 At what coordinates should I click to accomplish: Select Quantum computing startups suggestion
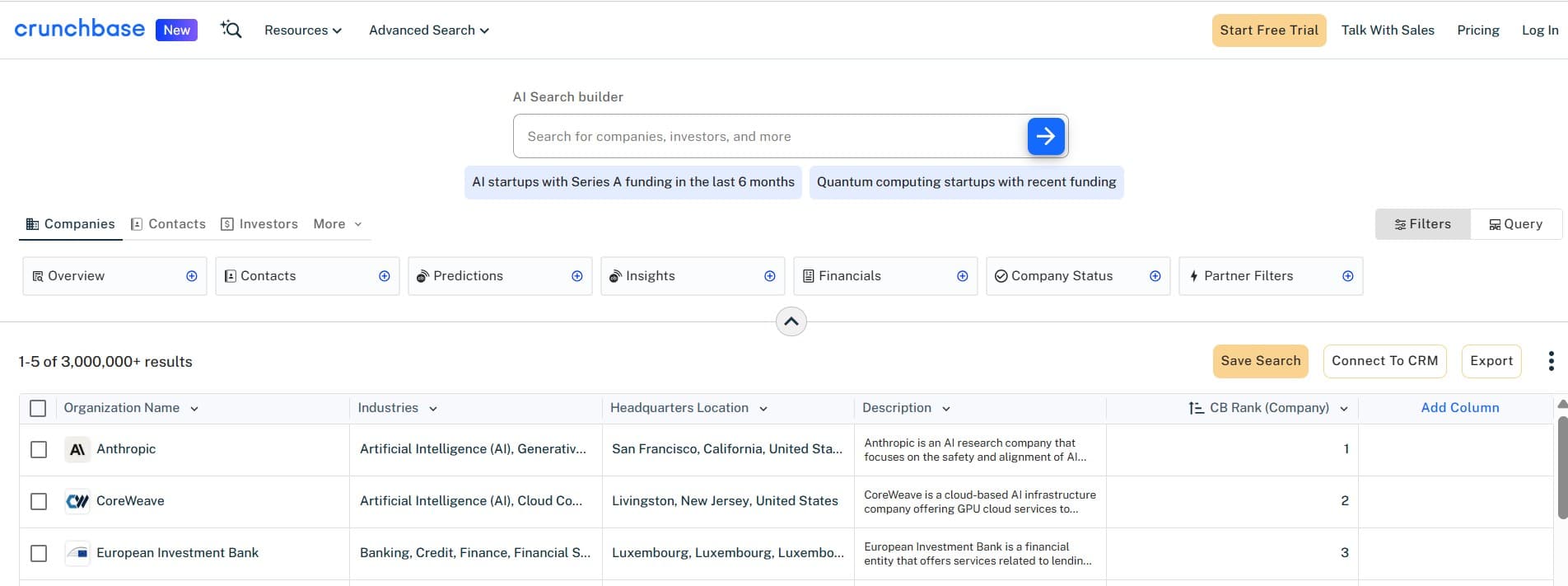click(x=967, y=182)
